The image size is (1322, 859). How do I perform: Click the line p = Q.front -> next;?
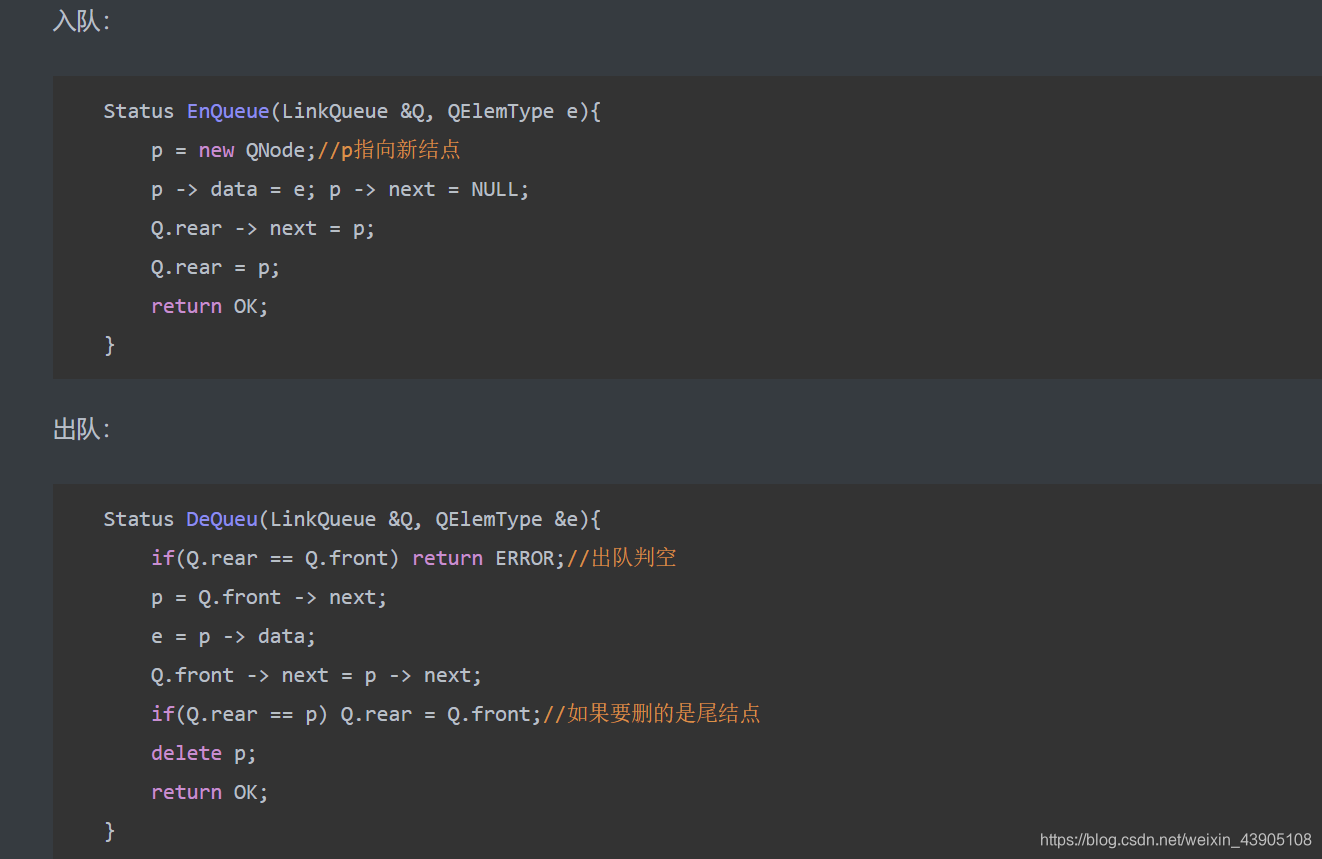click(269, 597)
